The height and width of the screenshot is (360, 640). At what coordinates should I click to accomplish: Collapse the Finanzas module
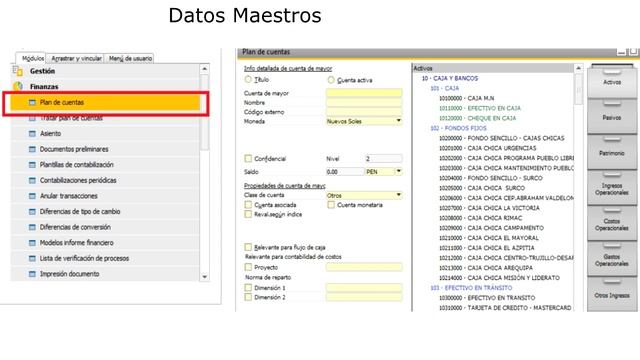pos(105,87)
